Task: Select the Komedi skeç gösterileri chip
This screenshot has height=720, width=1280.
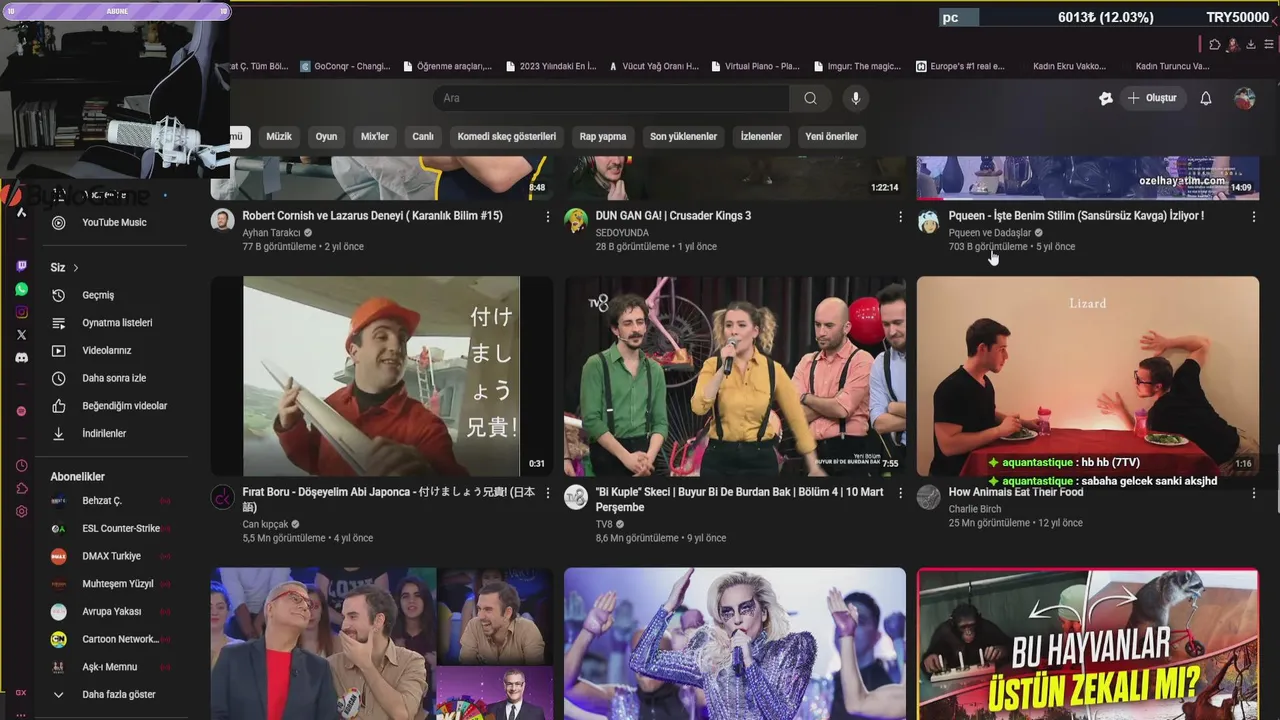Action: [x=506, y=136]
